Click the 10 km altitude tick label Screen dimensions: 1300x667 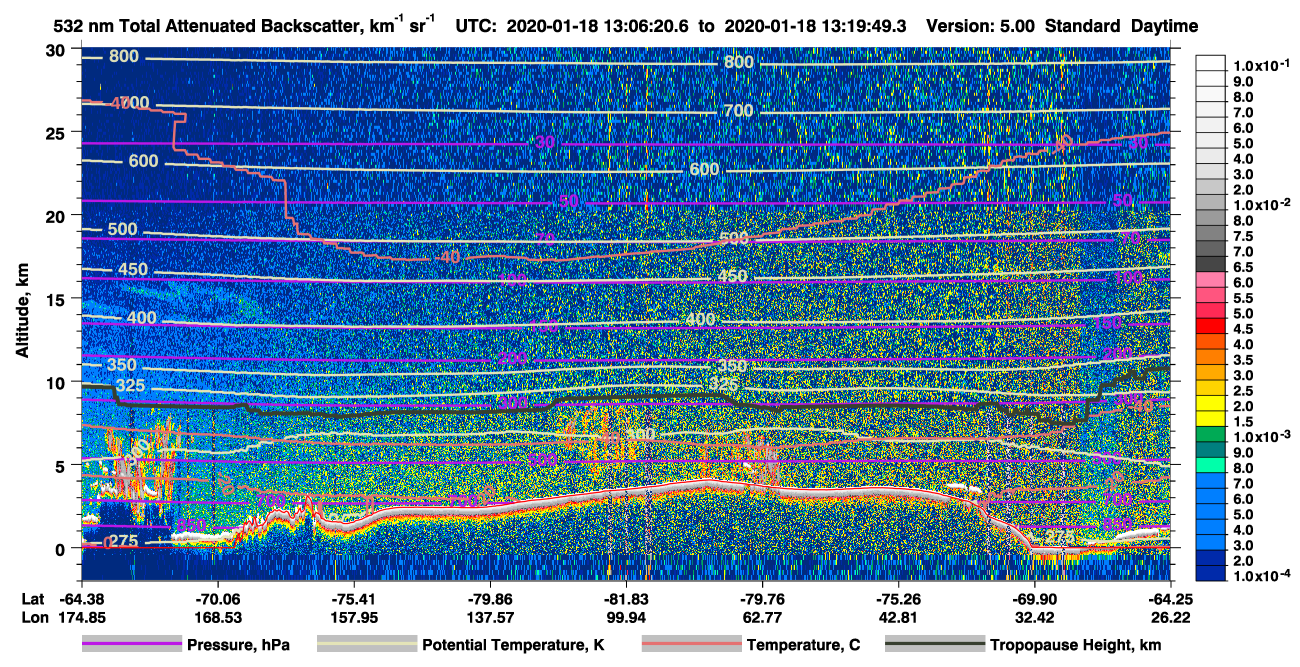(57, 382)
